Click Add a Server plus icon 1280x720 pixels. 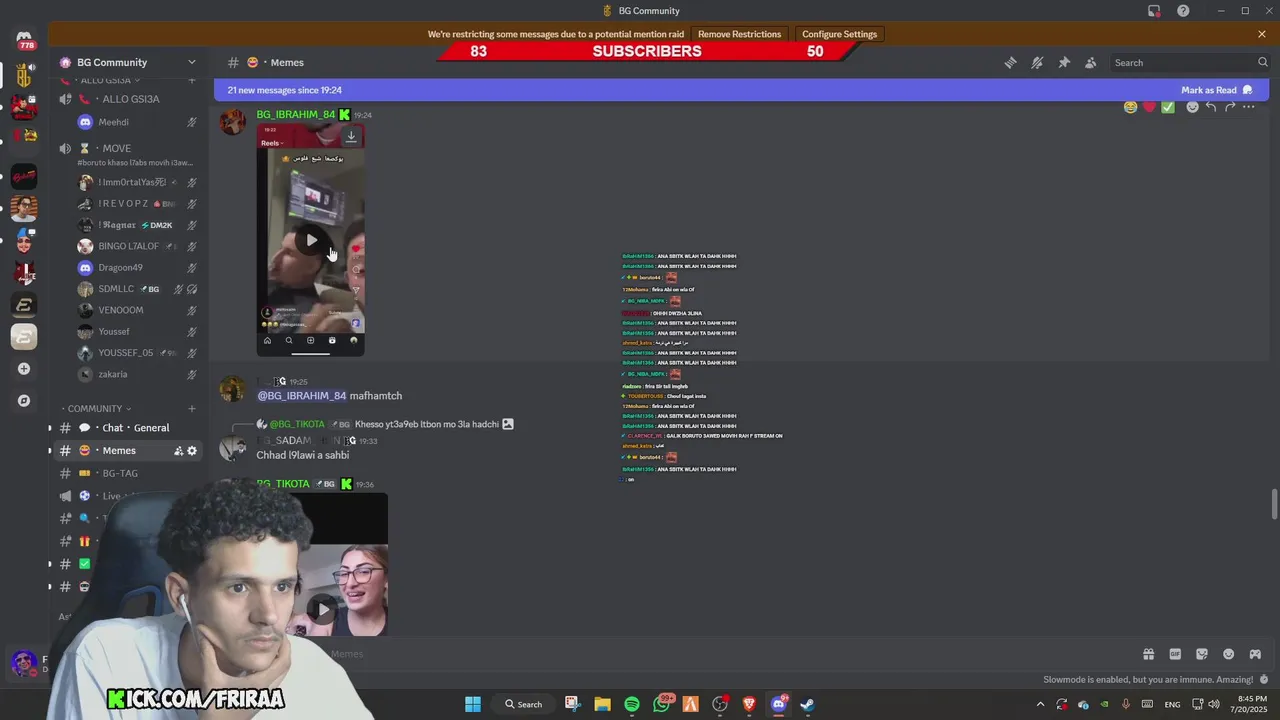coord(24,369)
